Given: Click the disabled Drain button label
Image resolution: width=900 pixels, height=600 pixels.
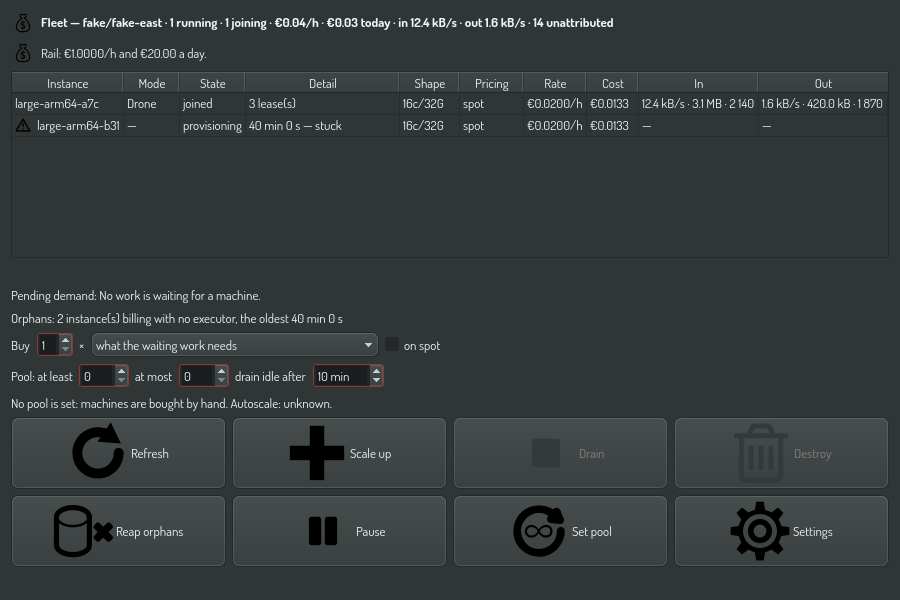Looking at the screenshot, I should click(x=591, y=454).
